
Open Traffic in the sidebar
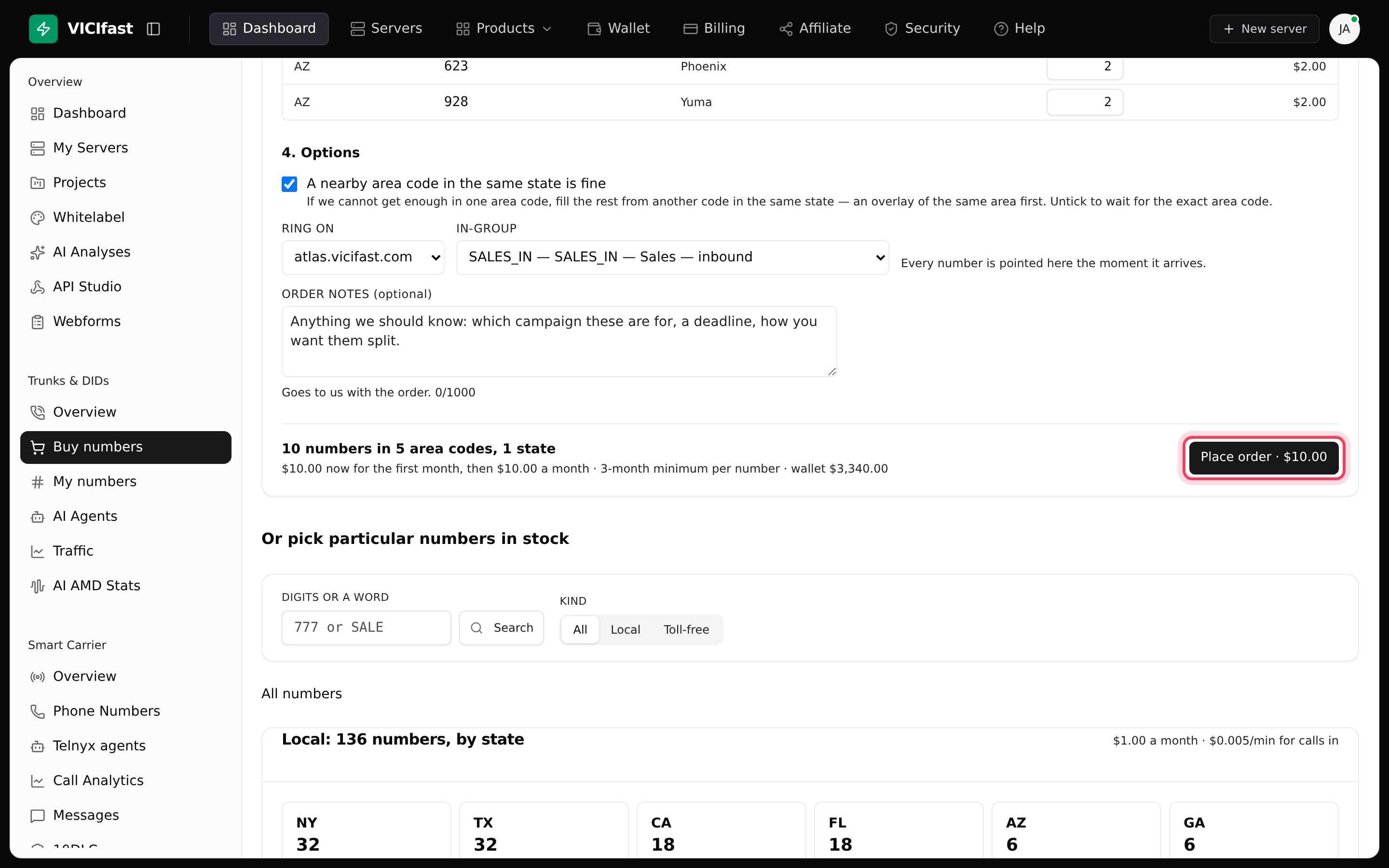point(126,551)
